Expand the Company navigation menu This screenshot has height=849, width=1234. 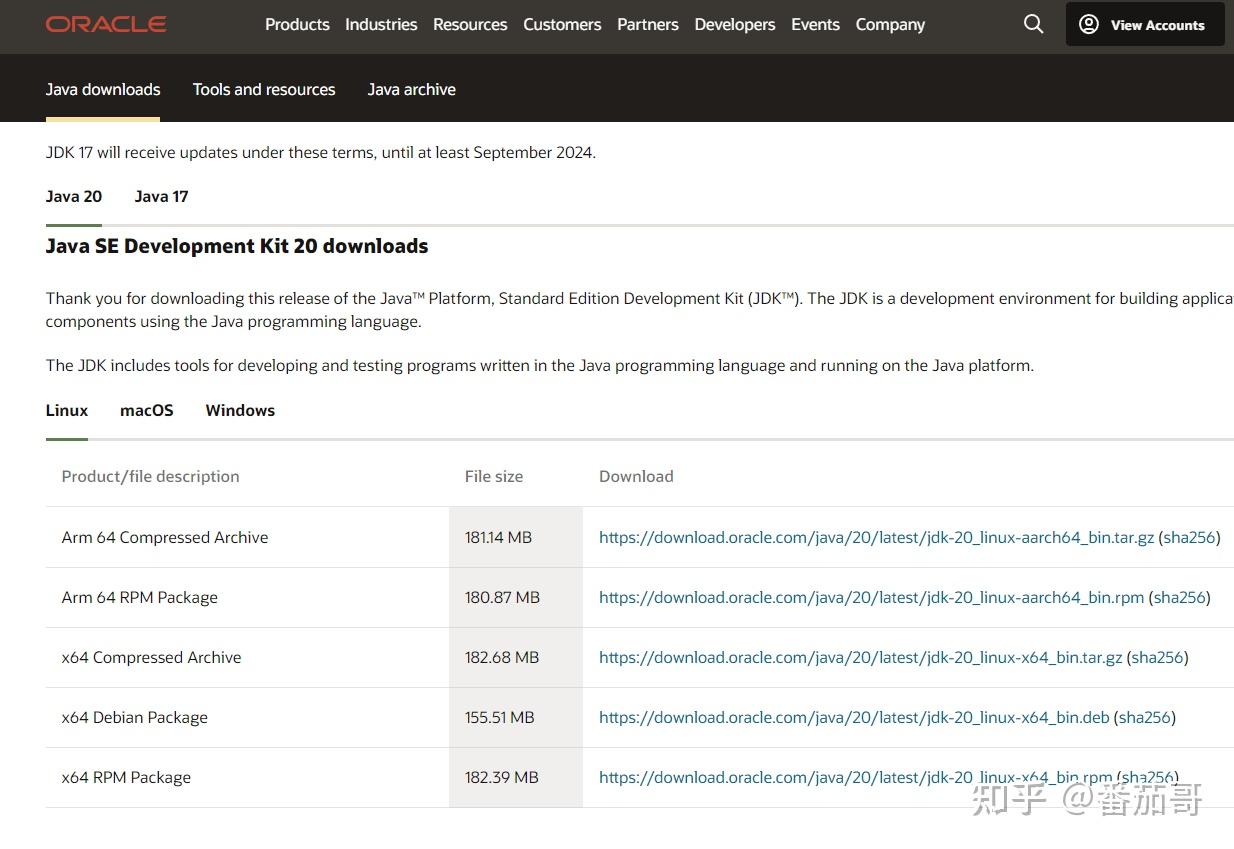(890, 24)
